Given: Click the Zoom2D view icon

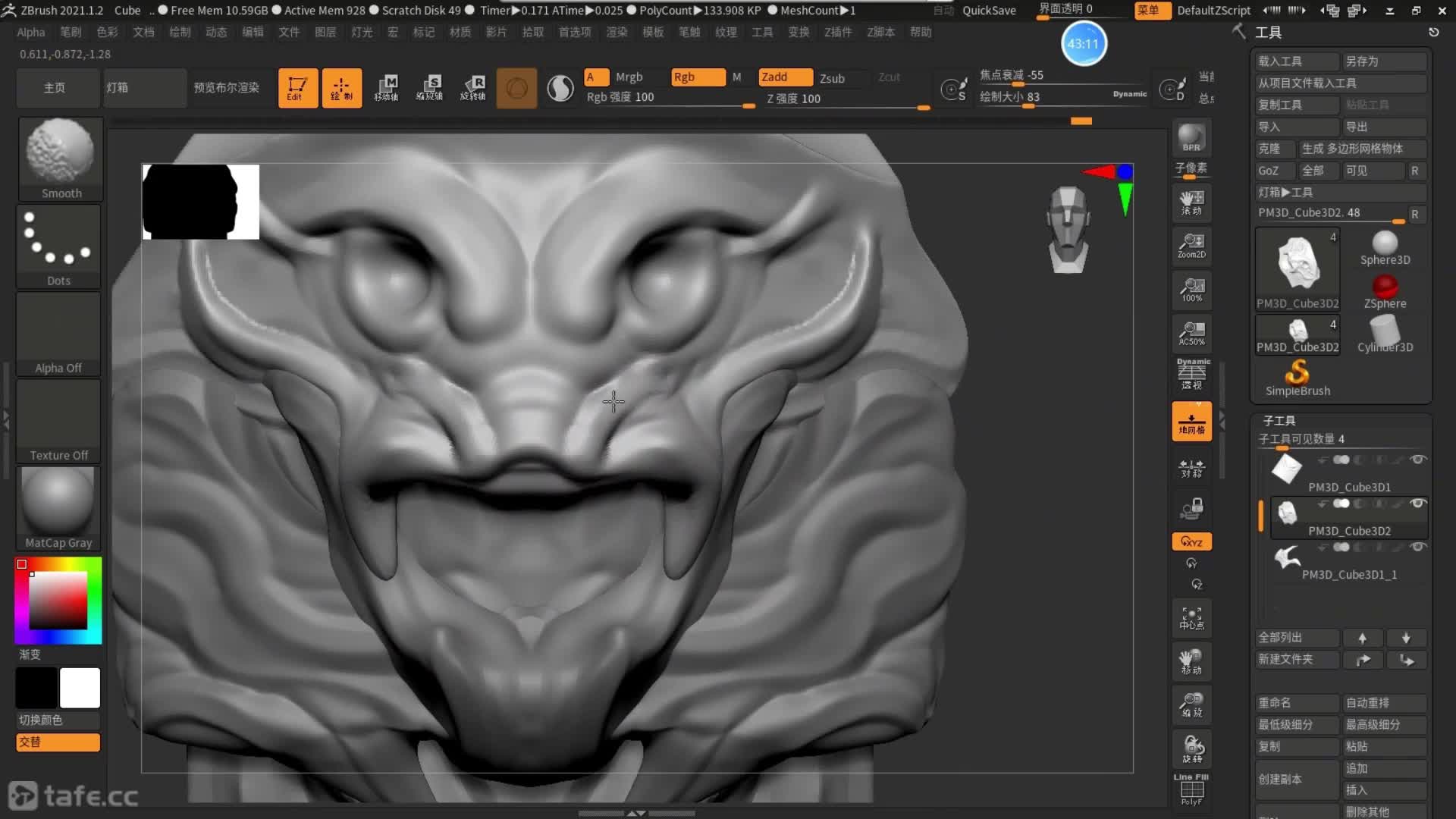Looking at the screenshot, I should click(1191, 246).
